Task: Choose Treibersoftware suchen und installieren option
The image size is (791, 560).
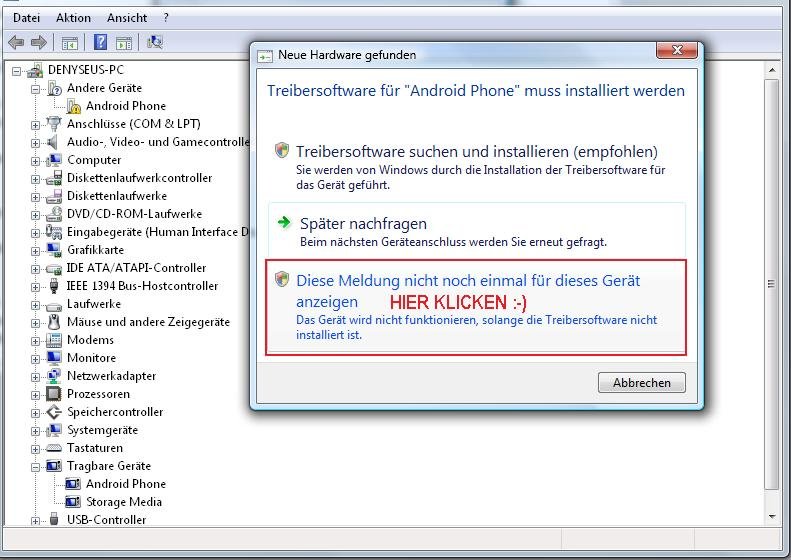Action: click(476, 166)
